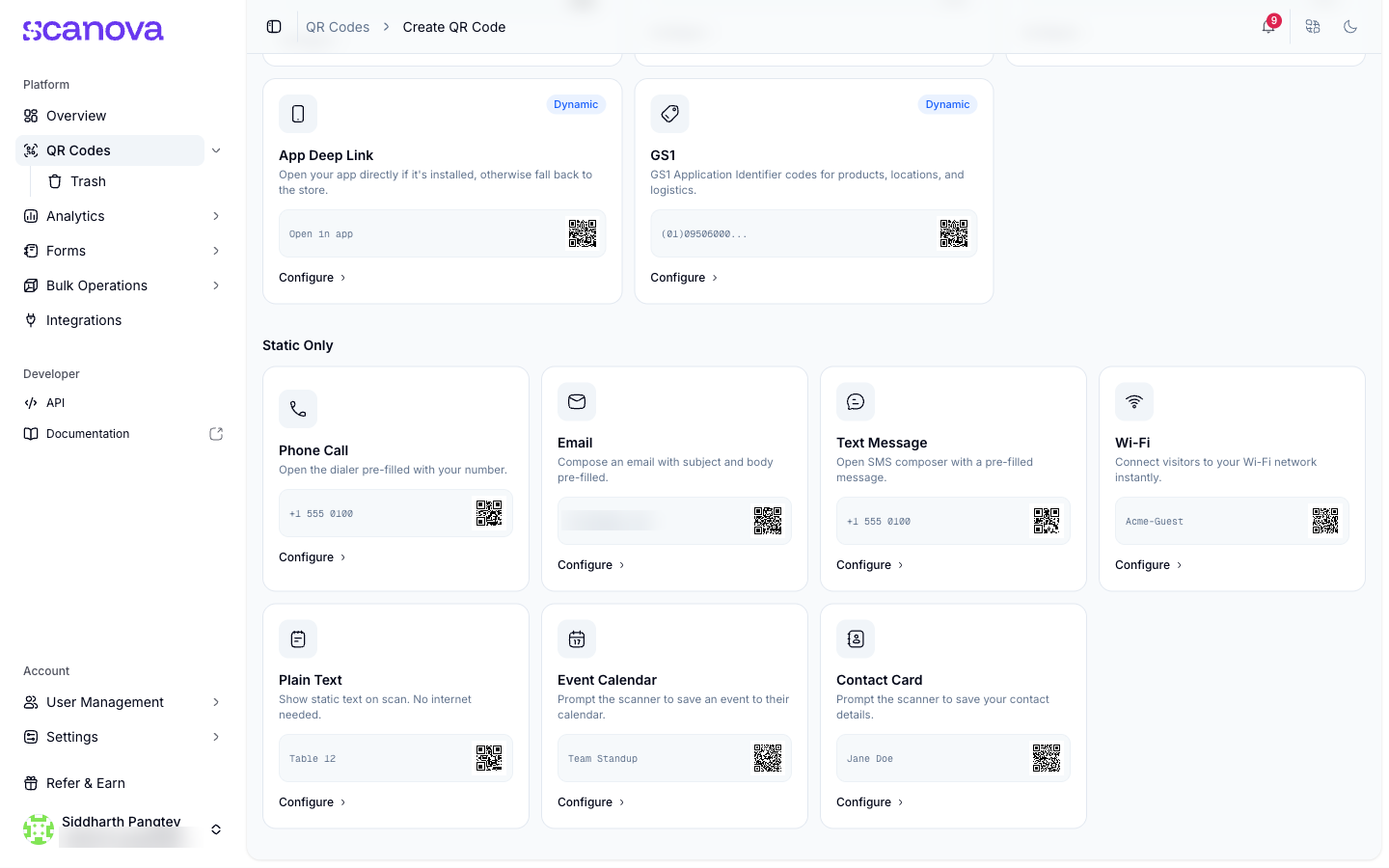Screen dimensions: 1389x868
Task: Click the Text Message bubble icon
Action: [856, 402]
